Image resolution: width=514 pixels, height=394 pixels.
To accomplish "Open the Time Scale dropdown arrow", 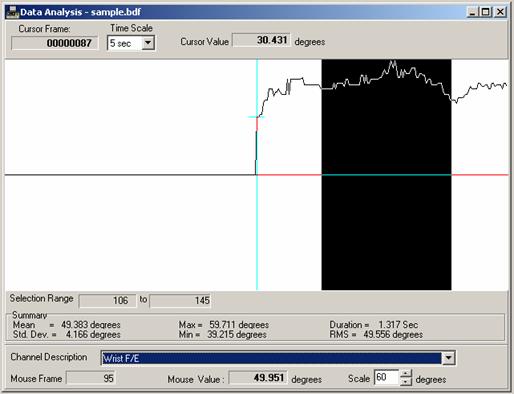I will pos(148,43).
